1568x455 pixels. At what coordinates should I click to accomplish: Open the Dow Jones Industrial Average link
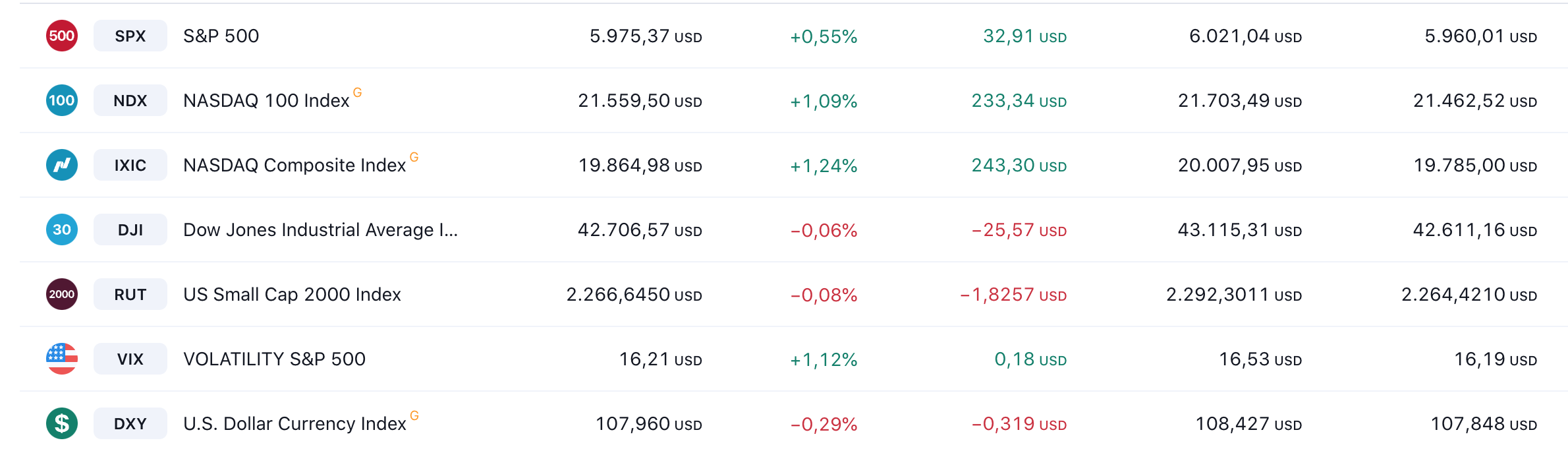320,229
